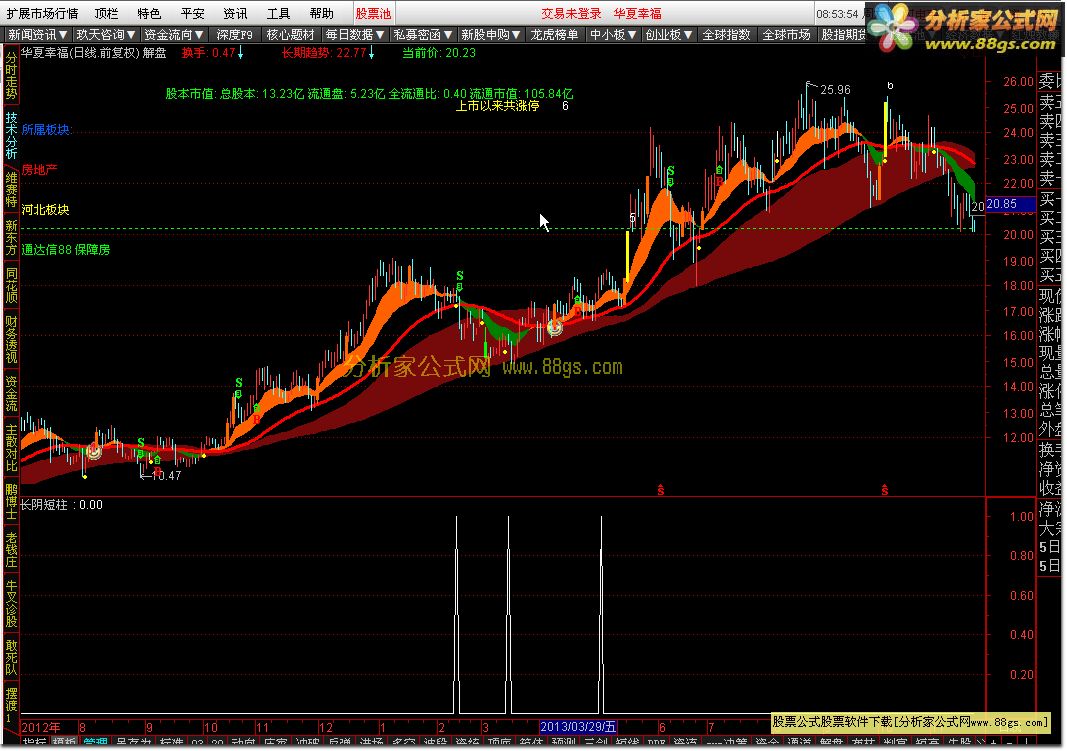
Task: Click the 2012年 label on time axis
Action: coord(41,727)
